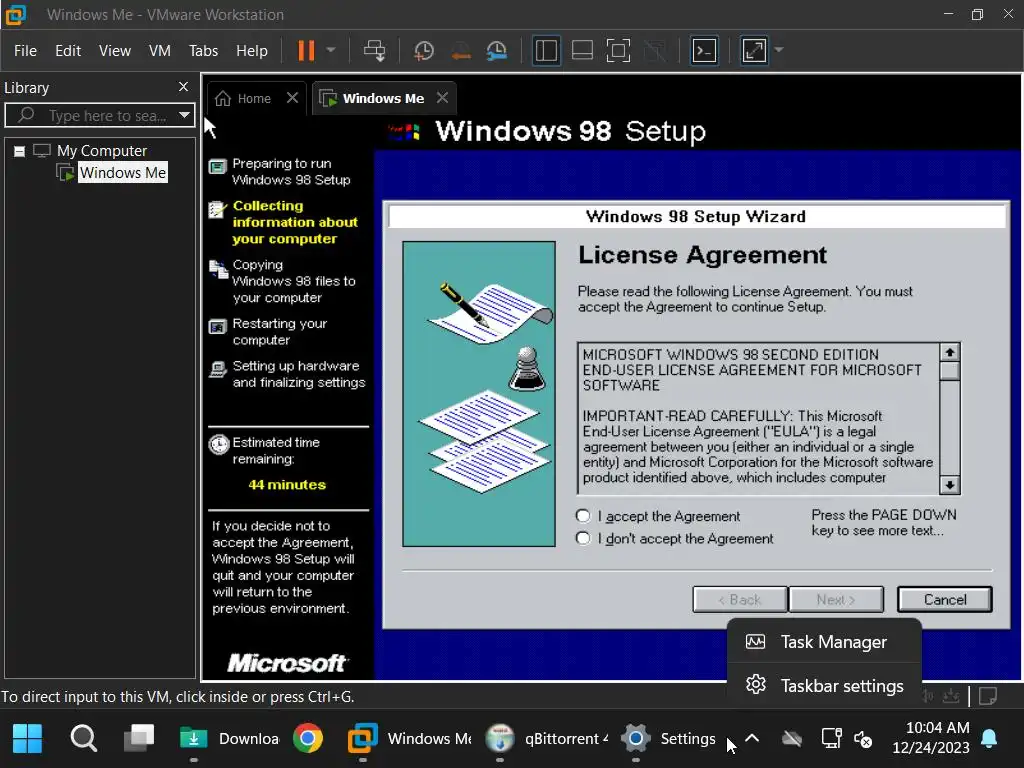Open the File menu
The height and width of the screenshot is (768, 1024).
pyautogui.click(x=25, y=50)
